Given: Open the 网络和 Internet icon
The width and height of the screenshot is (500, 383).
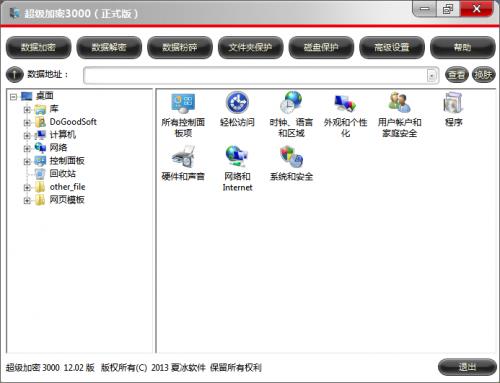Looking at the screenshot, I should 237,157.
